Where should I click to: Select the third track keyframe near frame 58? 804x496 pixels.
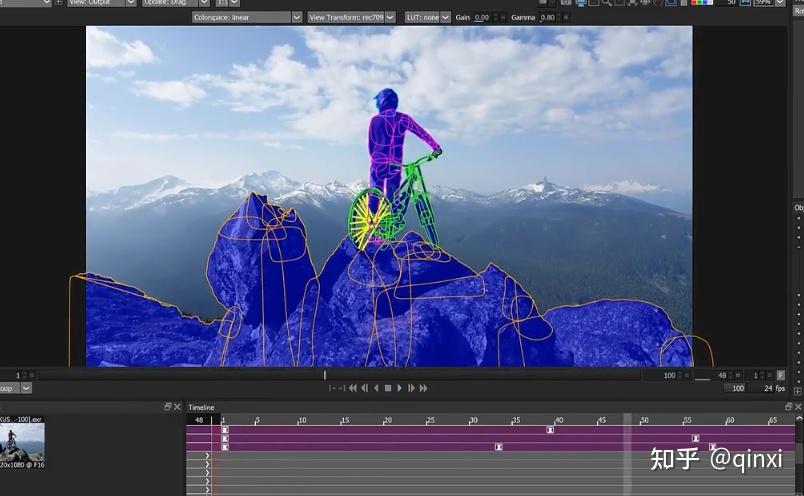coord(712,447)
